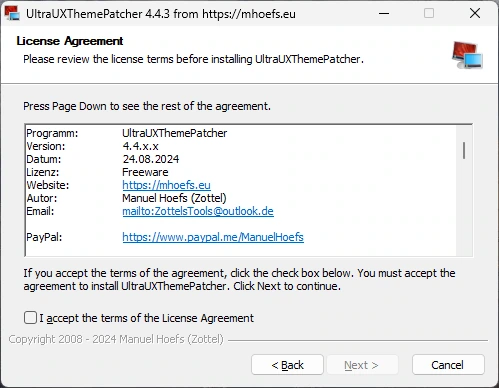Click the installer monitor logo in header
Screen dimensions: 499x388
coord(467,55)
